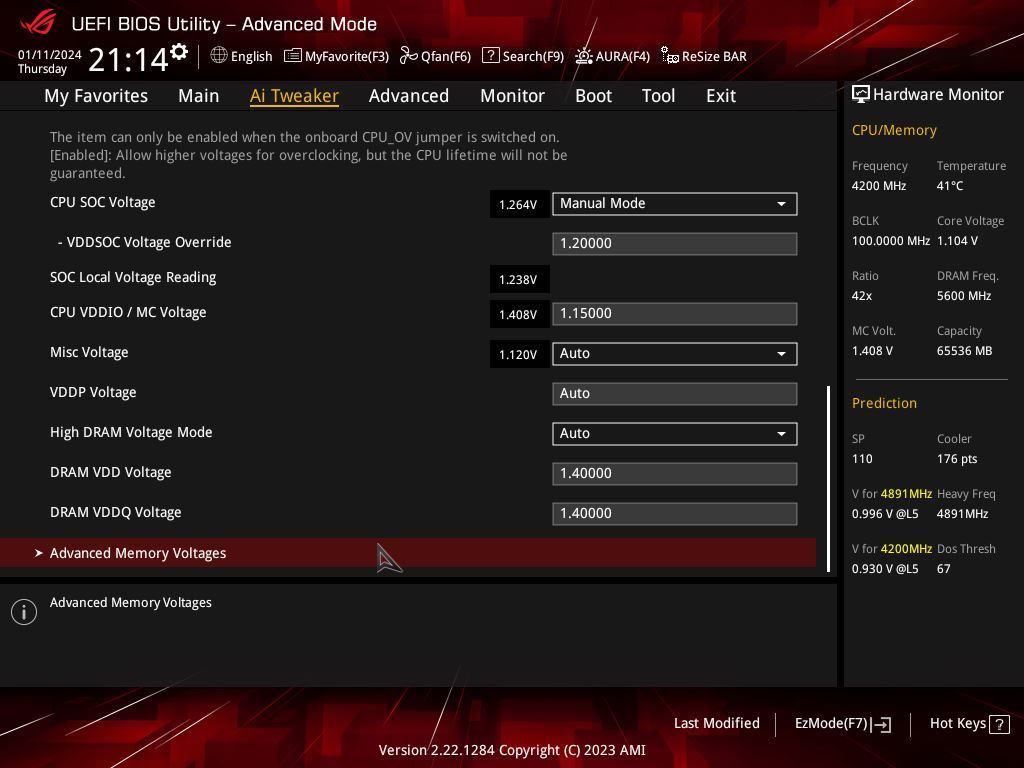Screen dimensions: 1024x768
Task: Click the 1.104 V Core Voltage value
Action: pos(957,241)
